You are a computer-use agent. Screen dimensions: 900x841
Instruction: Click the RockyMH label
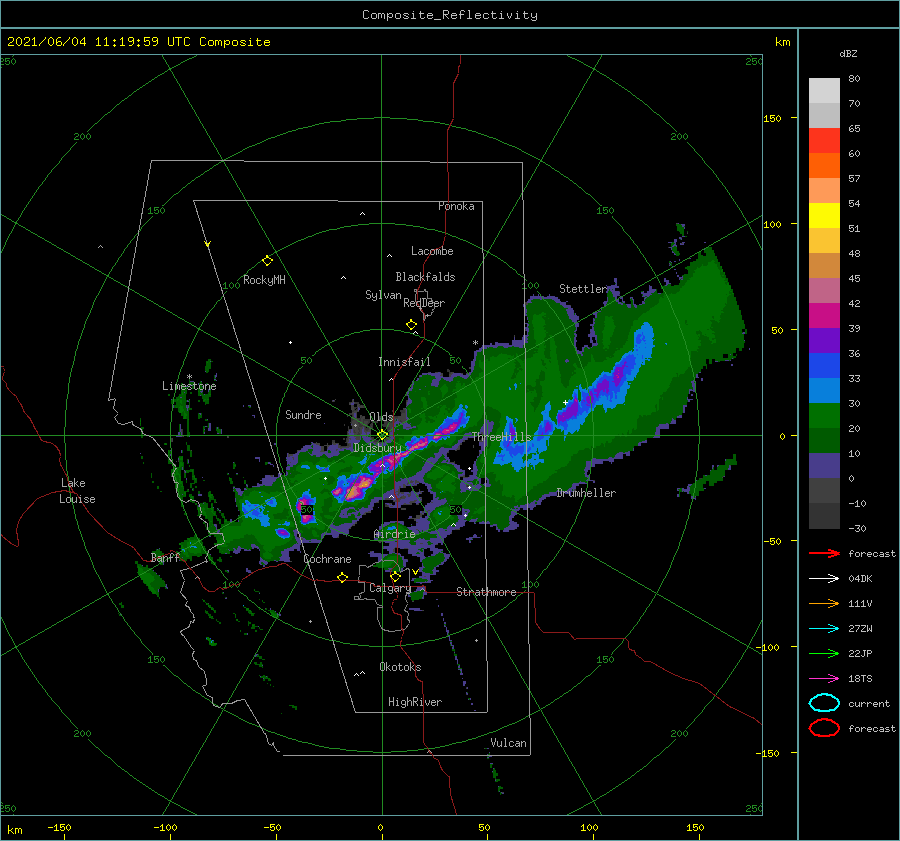[264, 280]
